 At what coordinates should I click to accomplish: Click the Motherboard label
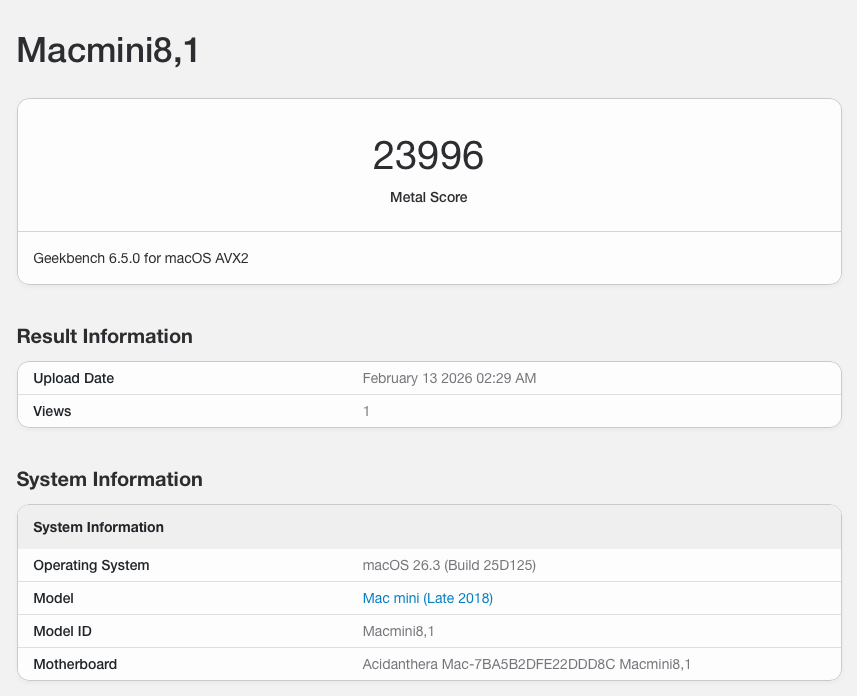pos(75,664)
